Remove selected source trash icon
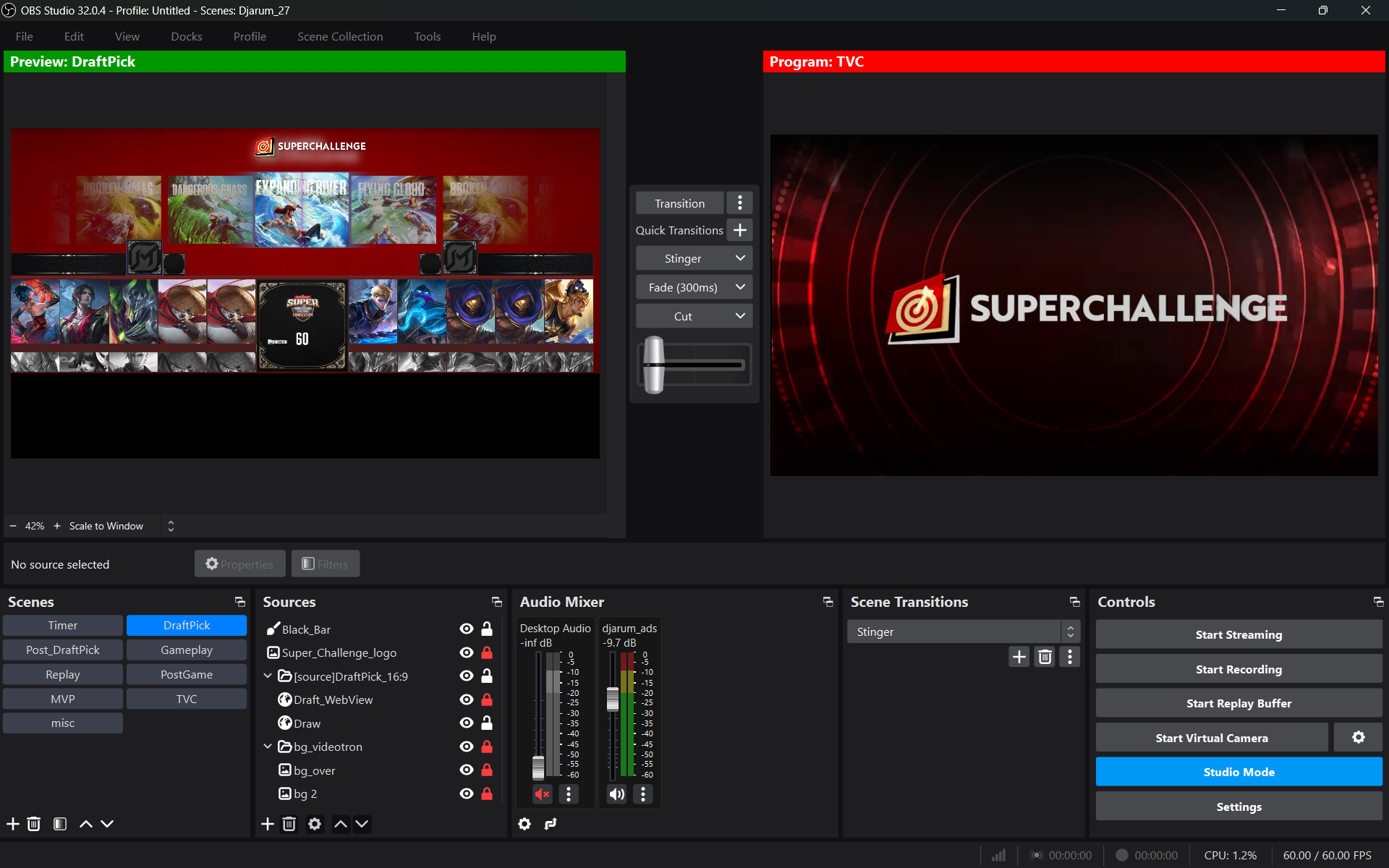This screenshot has width=1389, height=868. point(289,824)
